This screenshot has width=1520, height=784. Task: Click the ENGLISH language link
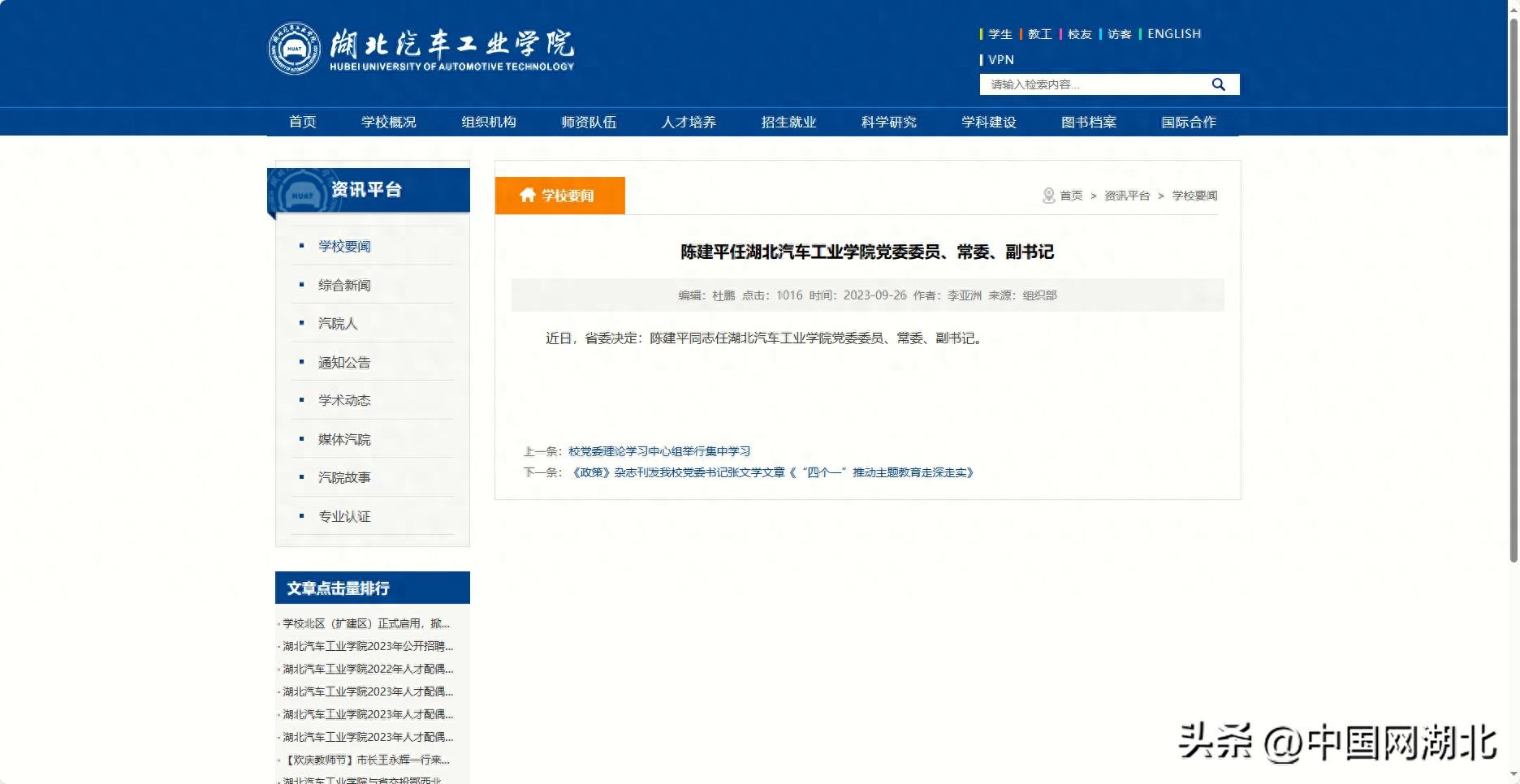(1173, 34)
